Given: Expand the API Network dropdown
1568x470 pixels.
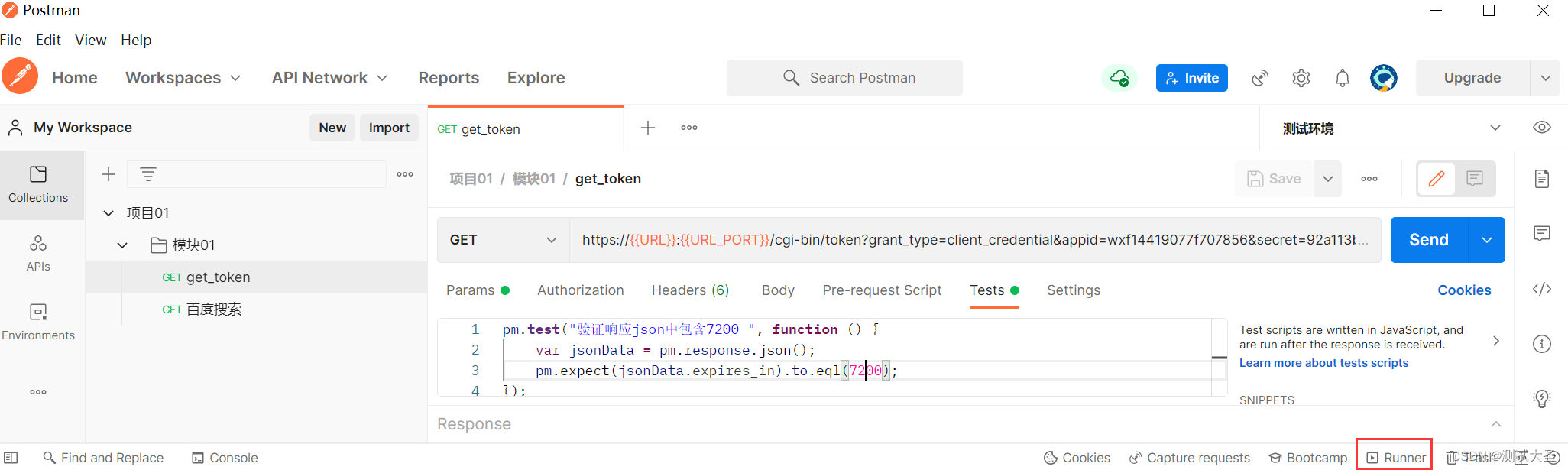Looking at the screenshot, I should pyautogui.click(x=330, y=78).
